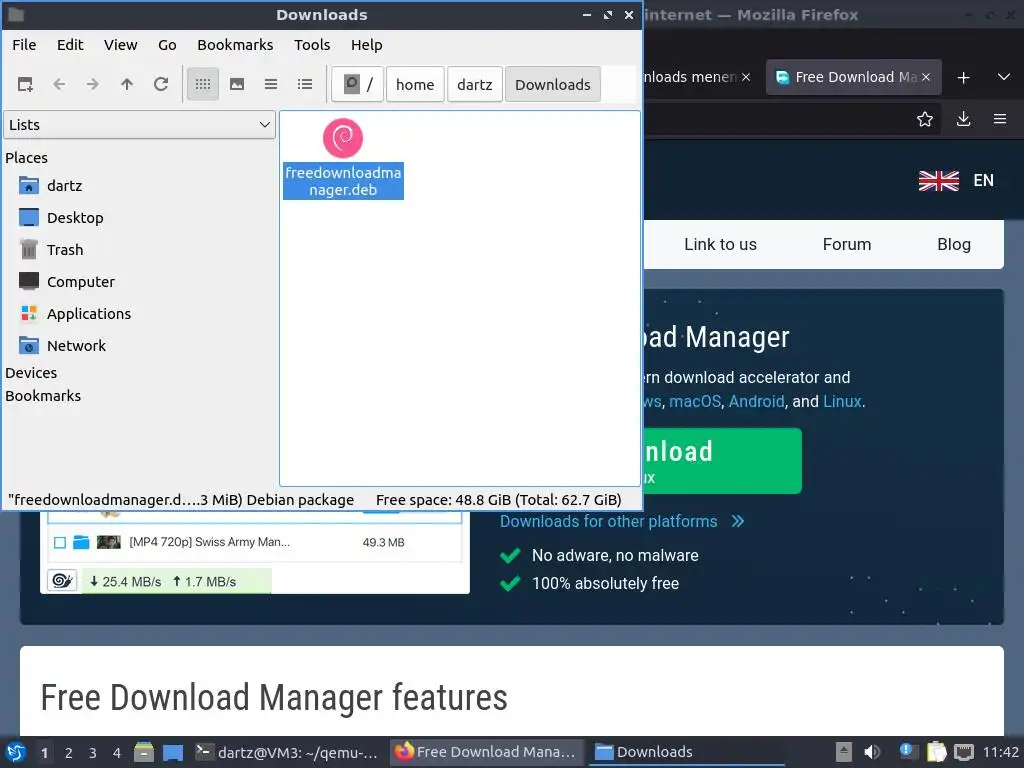Change website language from EN
This screenshot has width=1024, height=768.
pos(956,180)
